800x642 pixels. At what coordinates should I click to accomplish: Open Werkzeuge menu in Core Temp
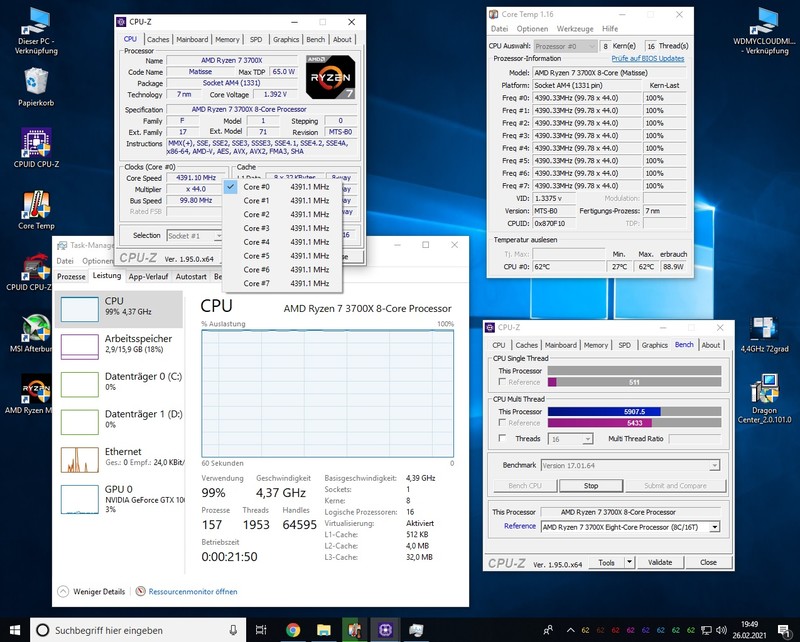point(575,29)
